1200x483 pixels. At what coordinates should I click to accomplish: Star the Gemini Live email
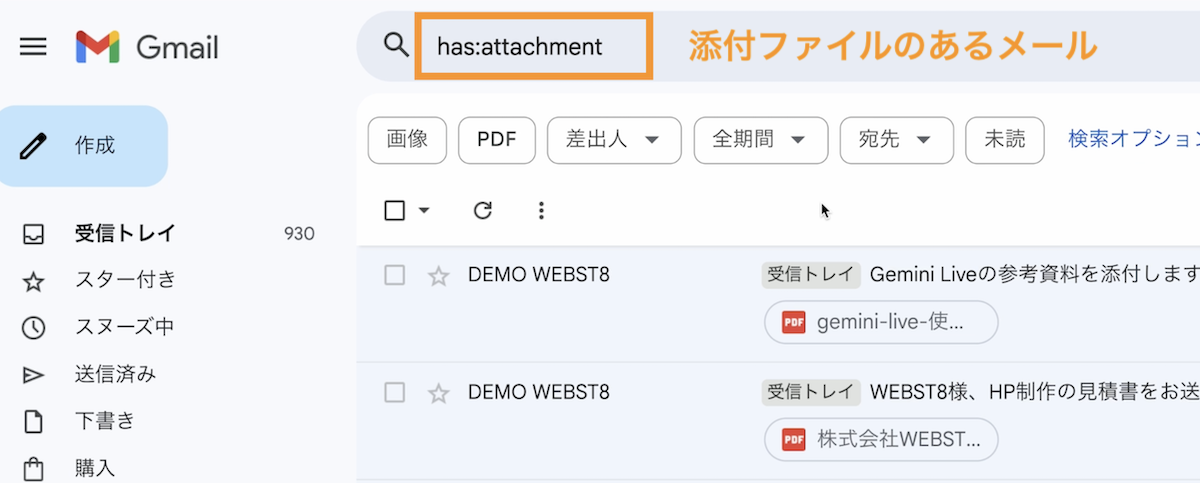click(439, 276)
